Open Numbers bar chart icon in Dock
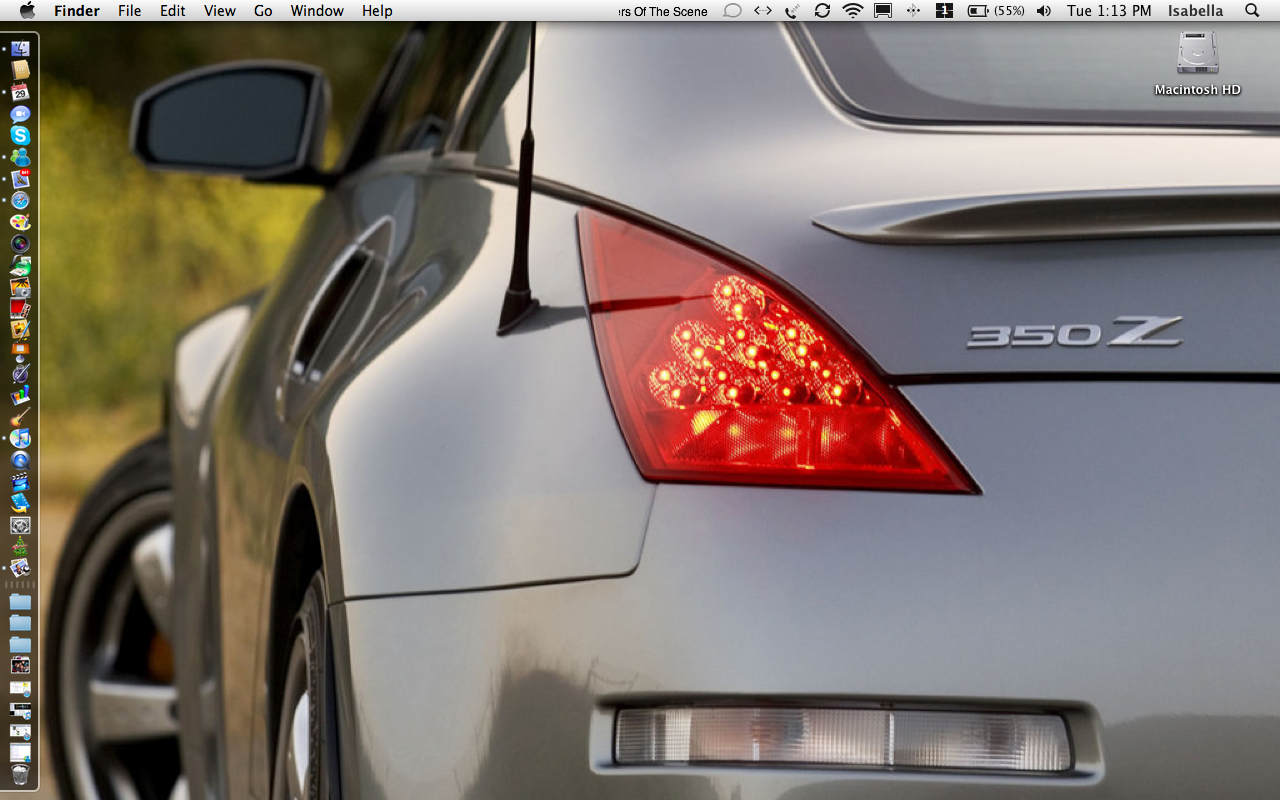 (x=20, y=396)
